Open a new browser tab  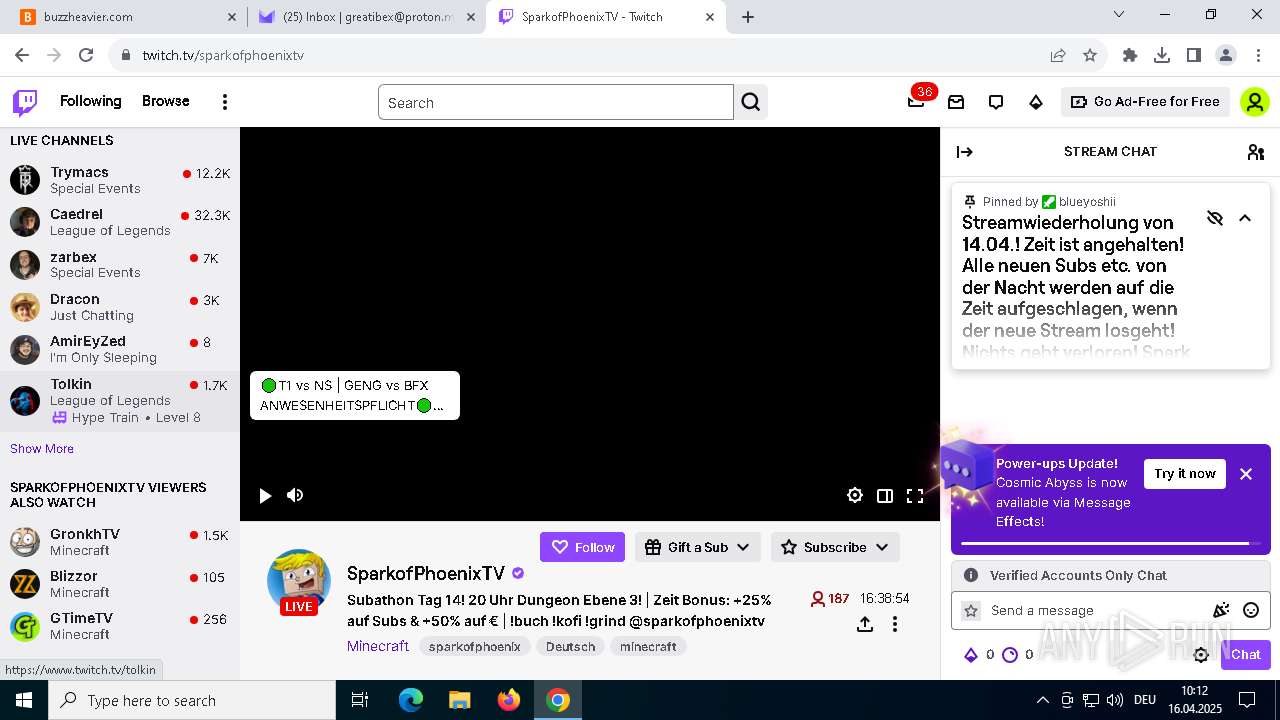pos(748,17)
